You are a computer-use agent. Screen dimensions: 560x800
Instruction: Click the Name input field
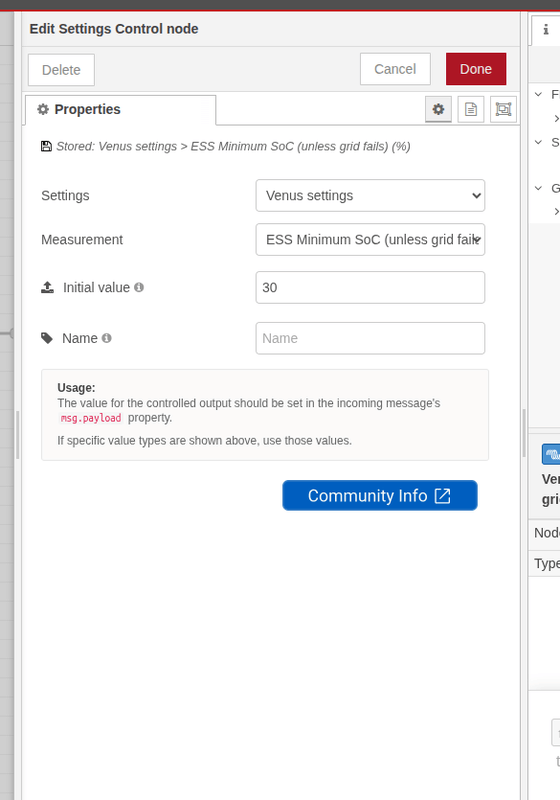(370, 338)
